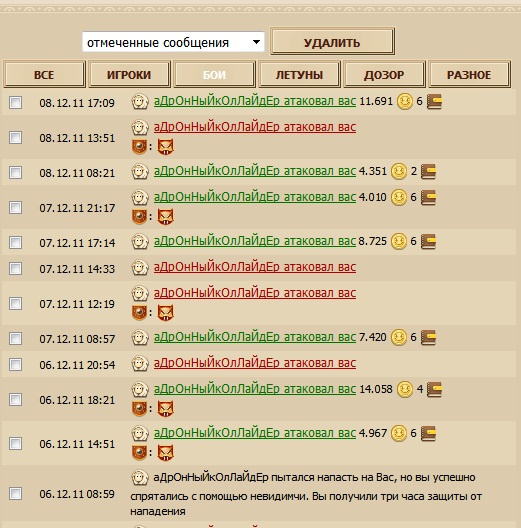Click the shield icon in 08.12.11 13:51 row
521x528 pixels.
[139, 147]
